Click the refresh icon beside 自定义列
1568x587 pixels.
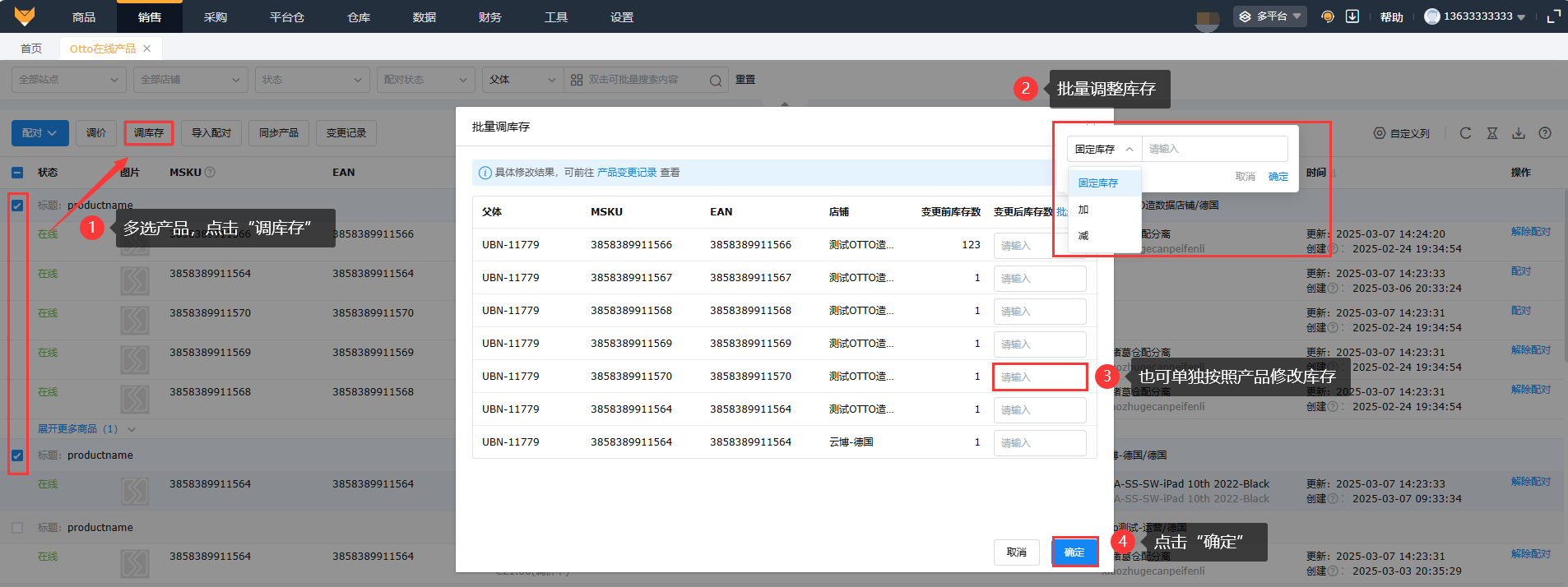pyautogui.click(x=1465, y=133)
